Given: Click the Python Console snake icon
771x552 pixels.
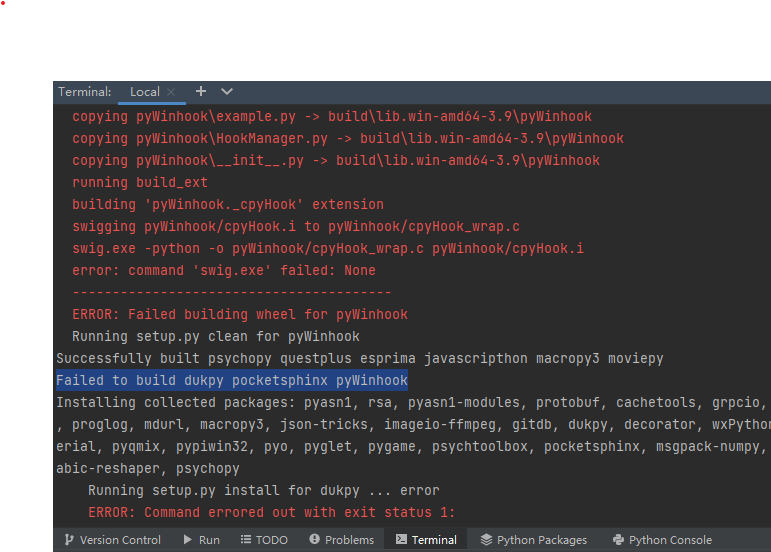Looking at the screenshot, I should point(619,540).
